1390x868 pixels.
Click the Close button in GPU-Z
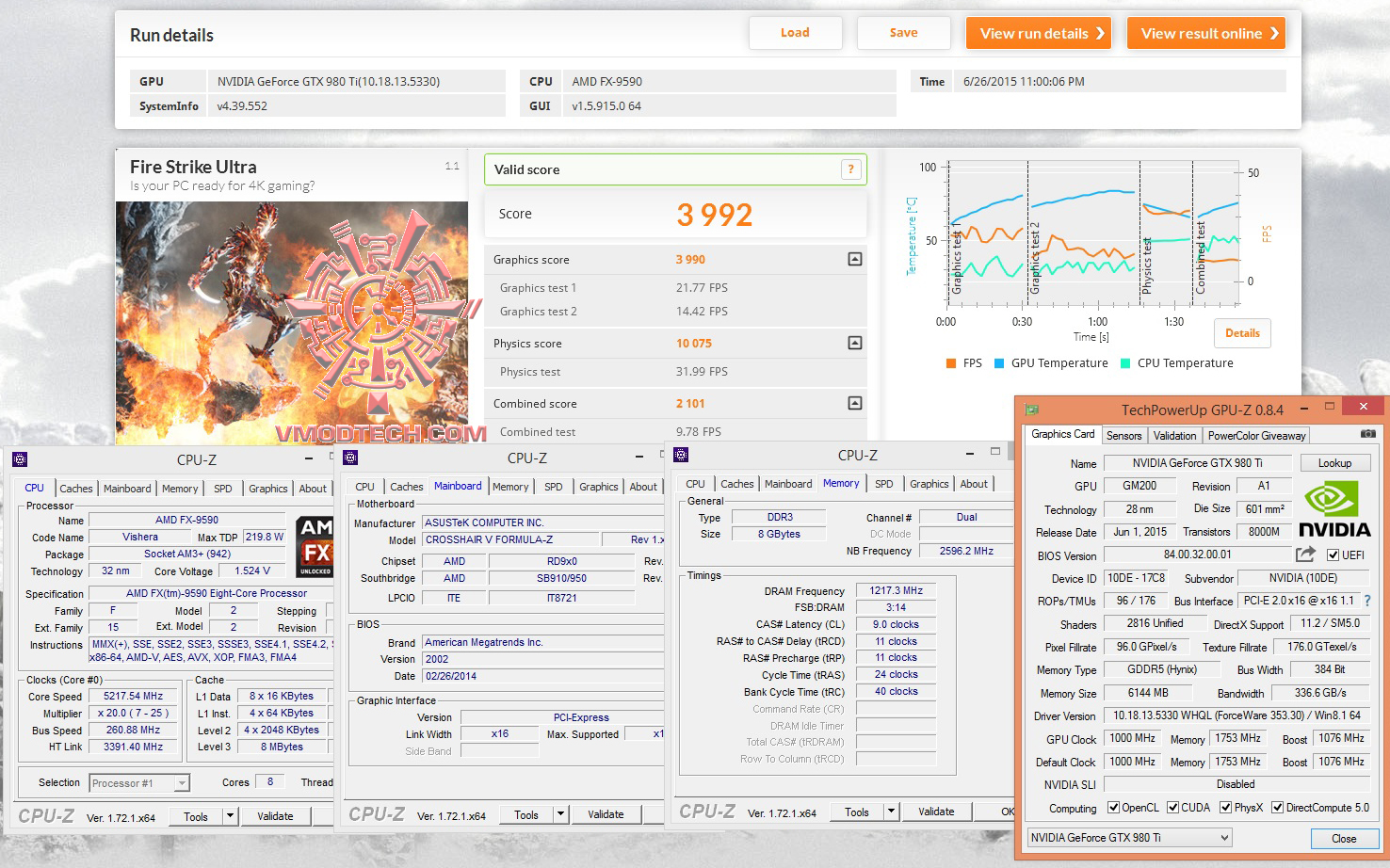(x=1344, y=839)
